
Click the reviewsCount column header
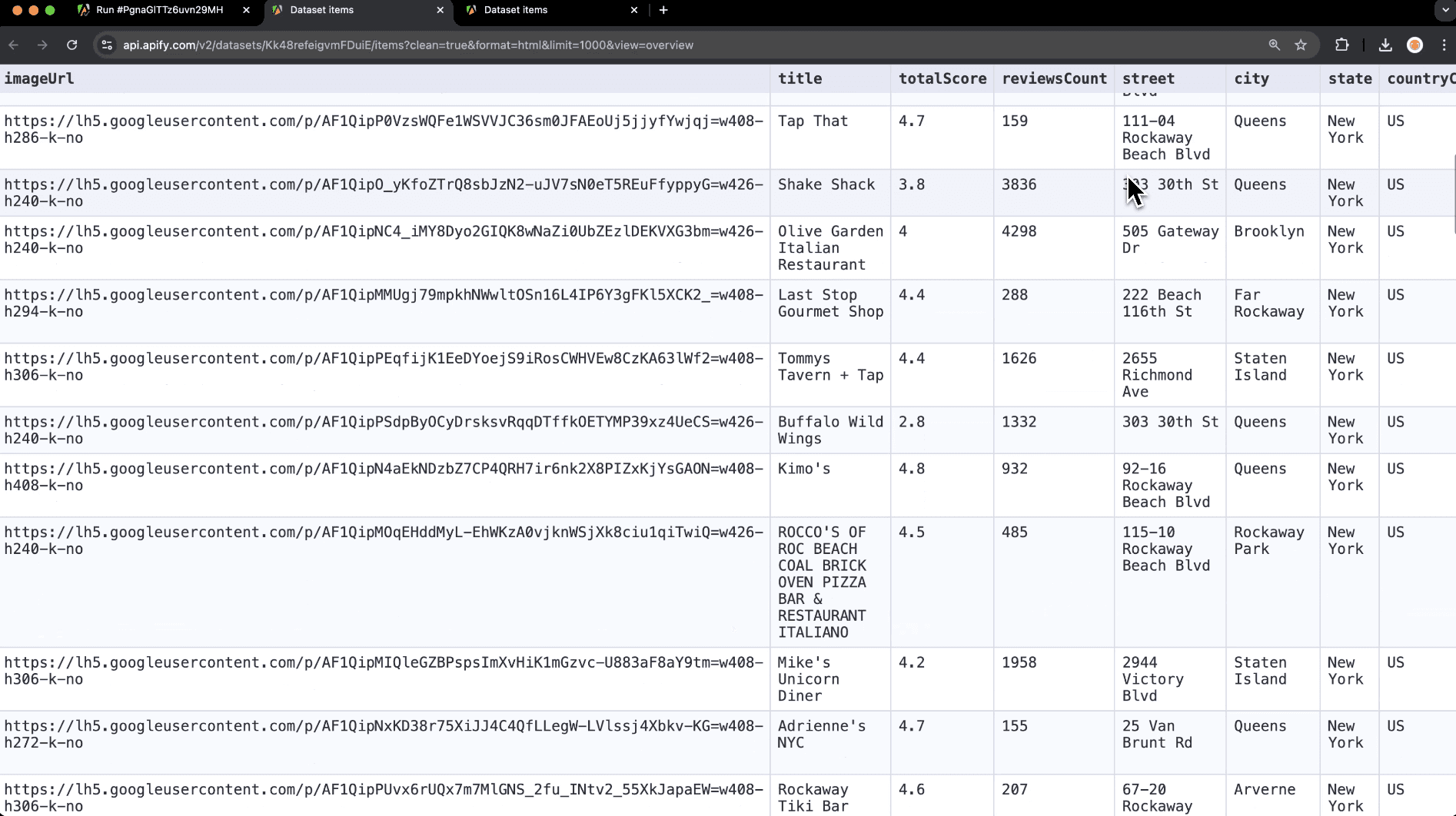click(x=1054, y=78)
